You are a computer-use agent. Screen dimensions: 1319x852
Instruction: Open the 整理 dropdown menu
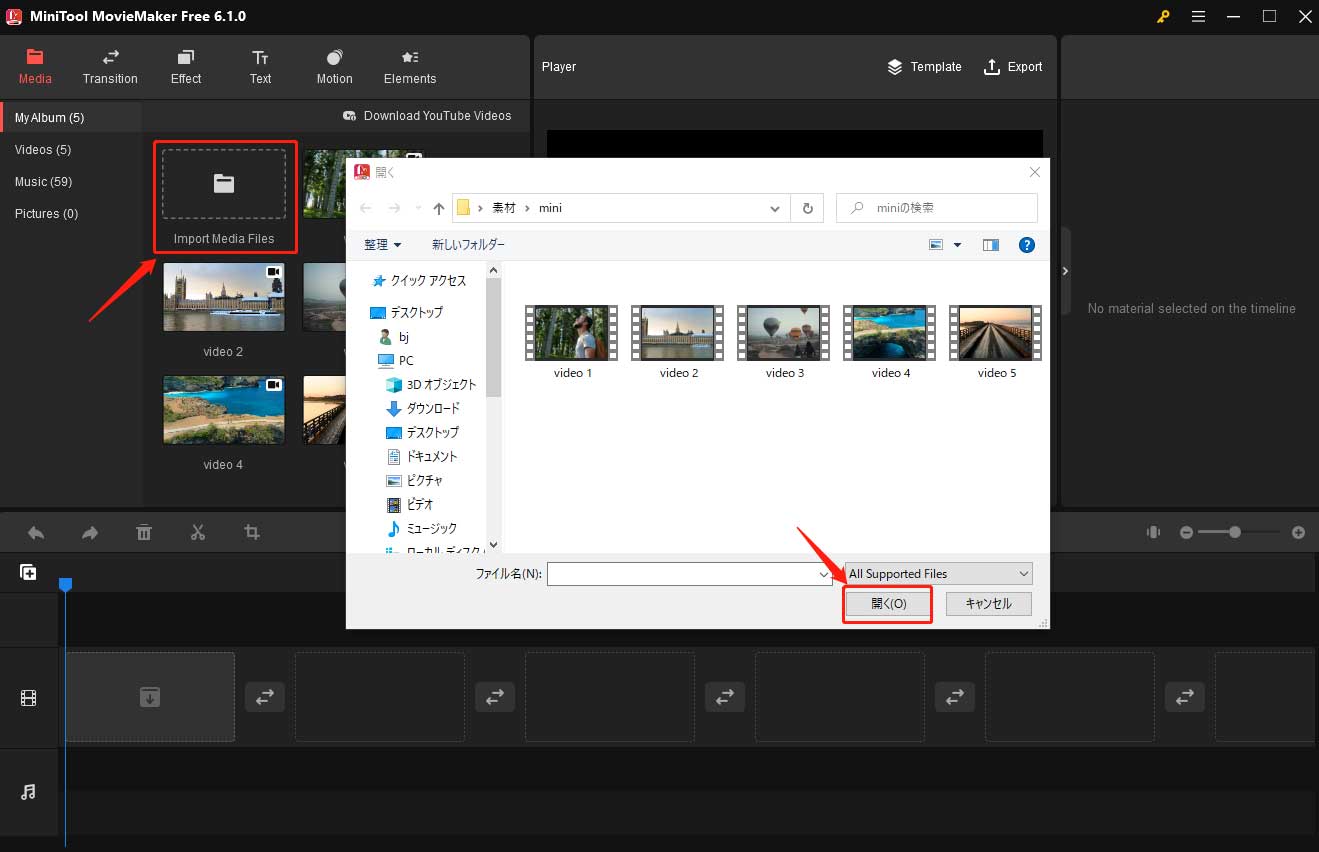[x=382, y=245]
